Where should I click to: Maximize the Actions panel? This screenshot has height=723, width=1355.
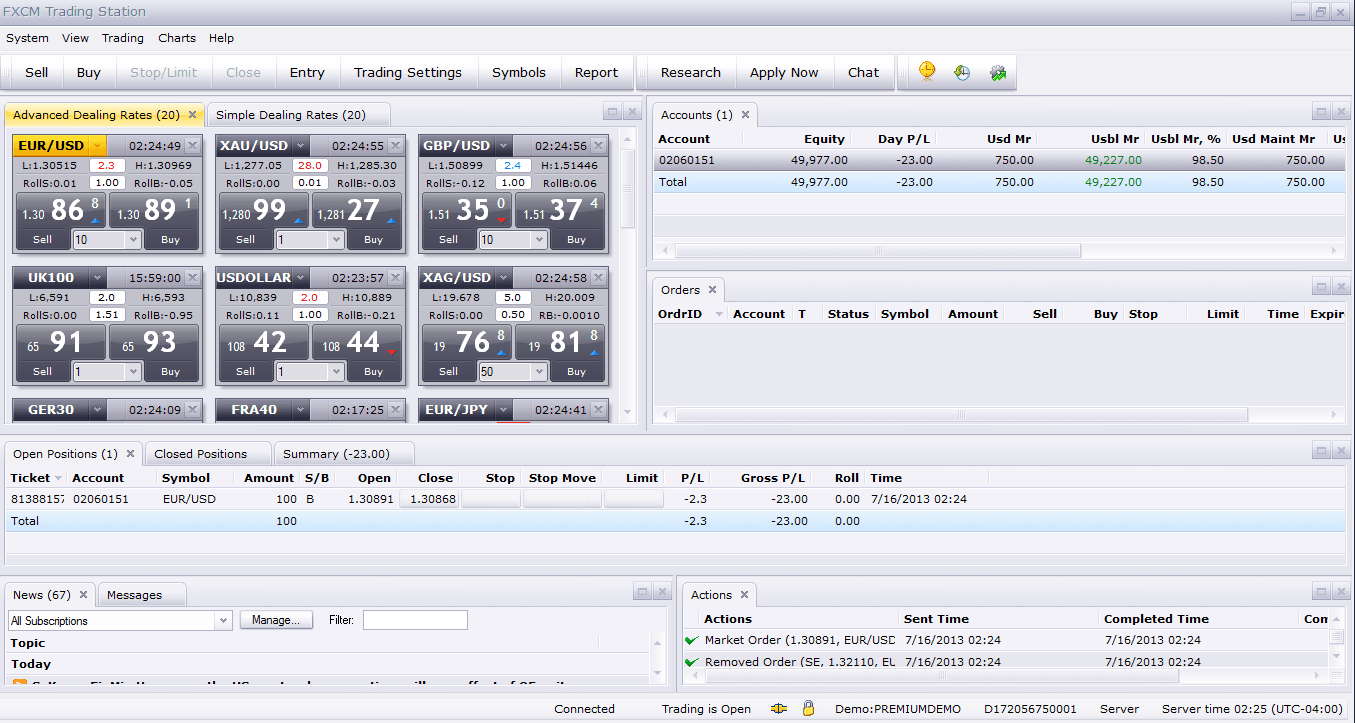click(1321, 592)
